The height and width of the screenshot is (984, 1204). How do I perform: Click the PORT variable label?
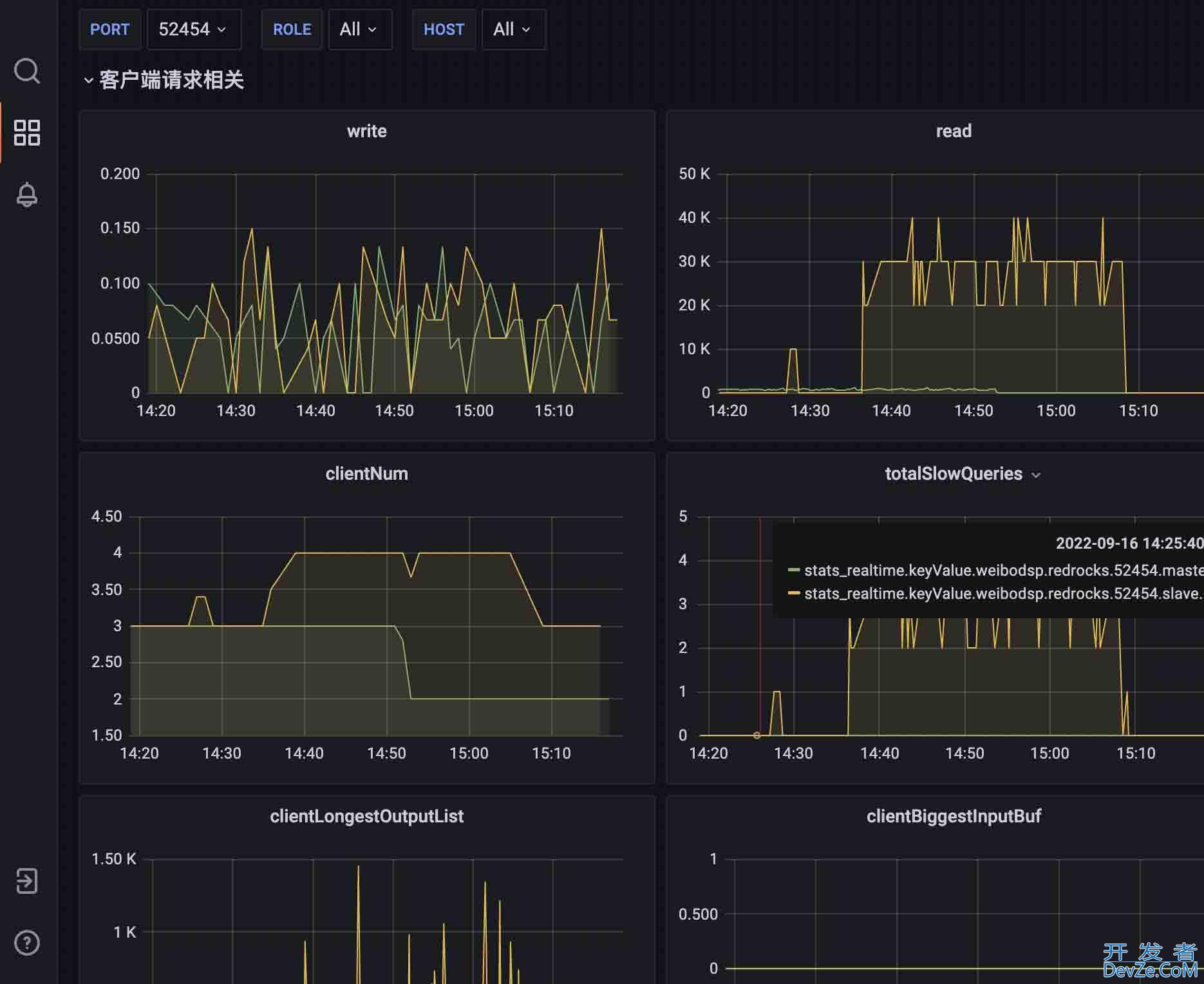pos(109,30)
